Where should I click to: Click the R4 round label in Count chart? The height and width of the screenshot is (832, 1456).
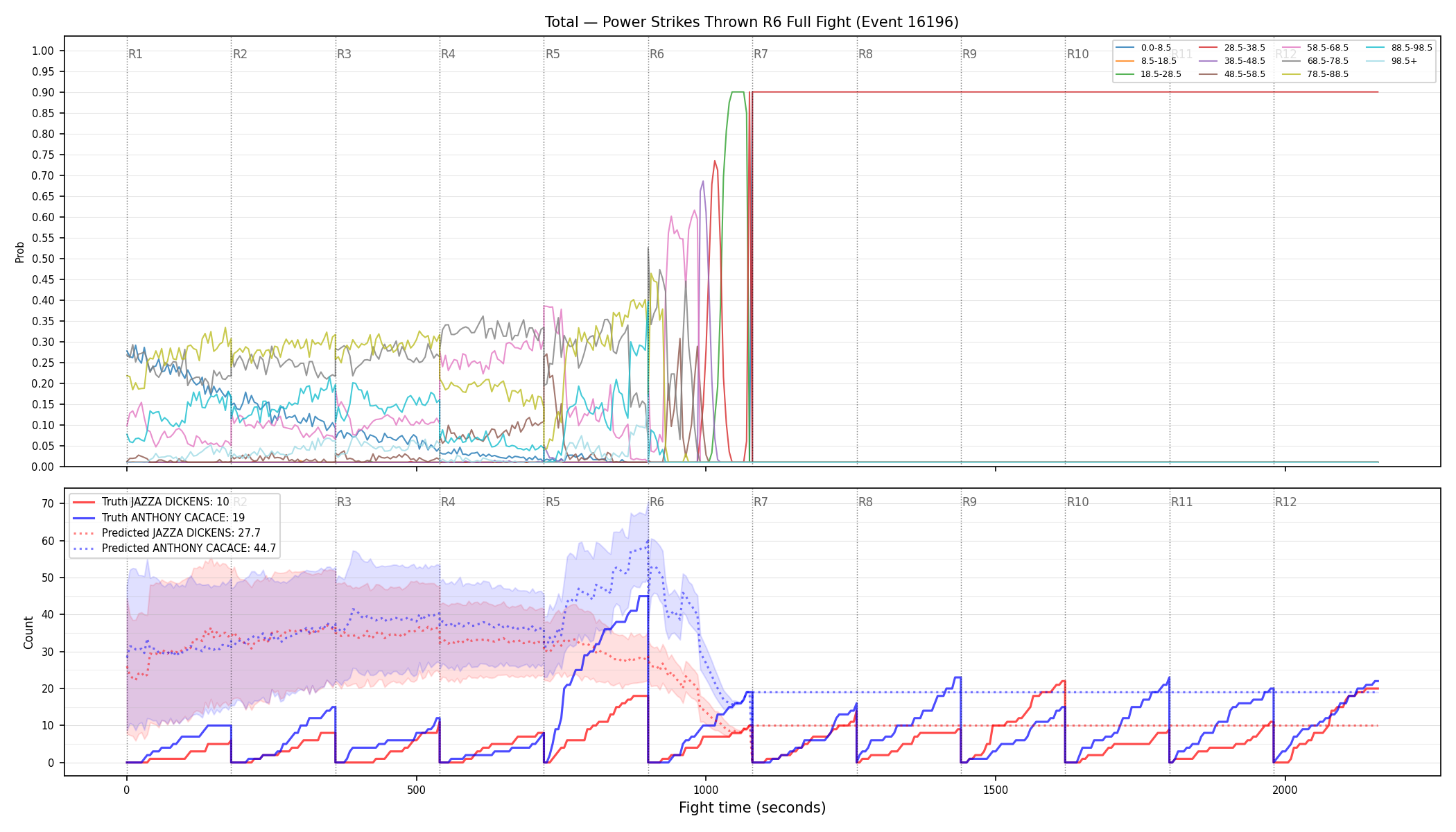coord(448,502)
